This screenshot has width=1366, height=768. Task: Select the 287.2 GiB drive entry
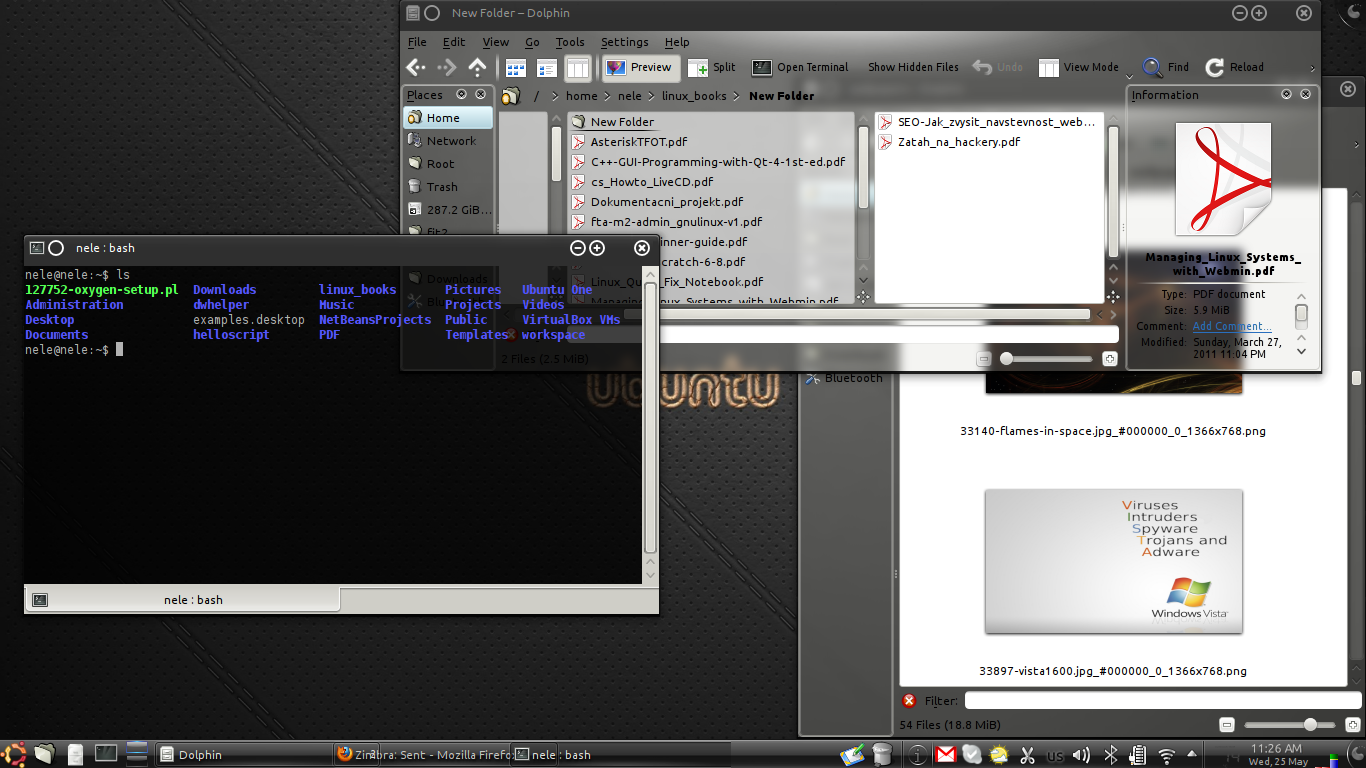pos(448,210)
